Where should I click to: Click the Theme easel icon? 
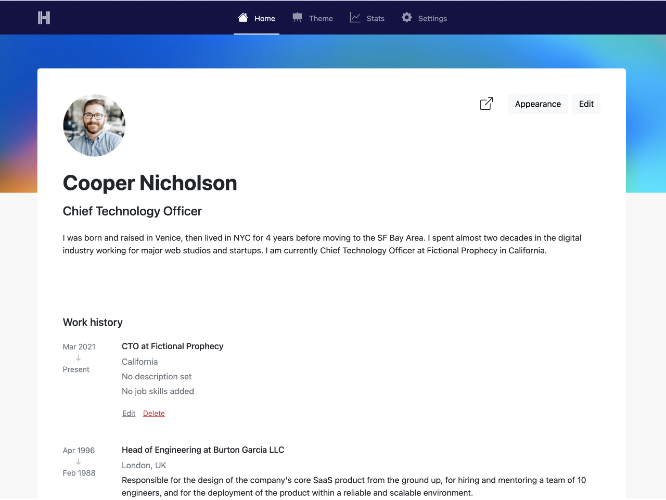click(x=297, y=17)
